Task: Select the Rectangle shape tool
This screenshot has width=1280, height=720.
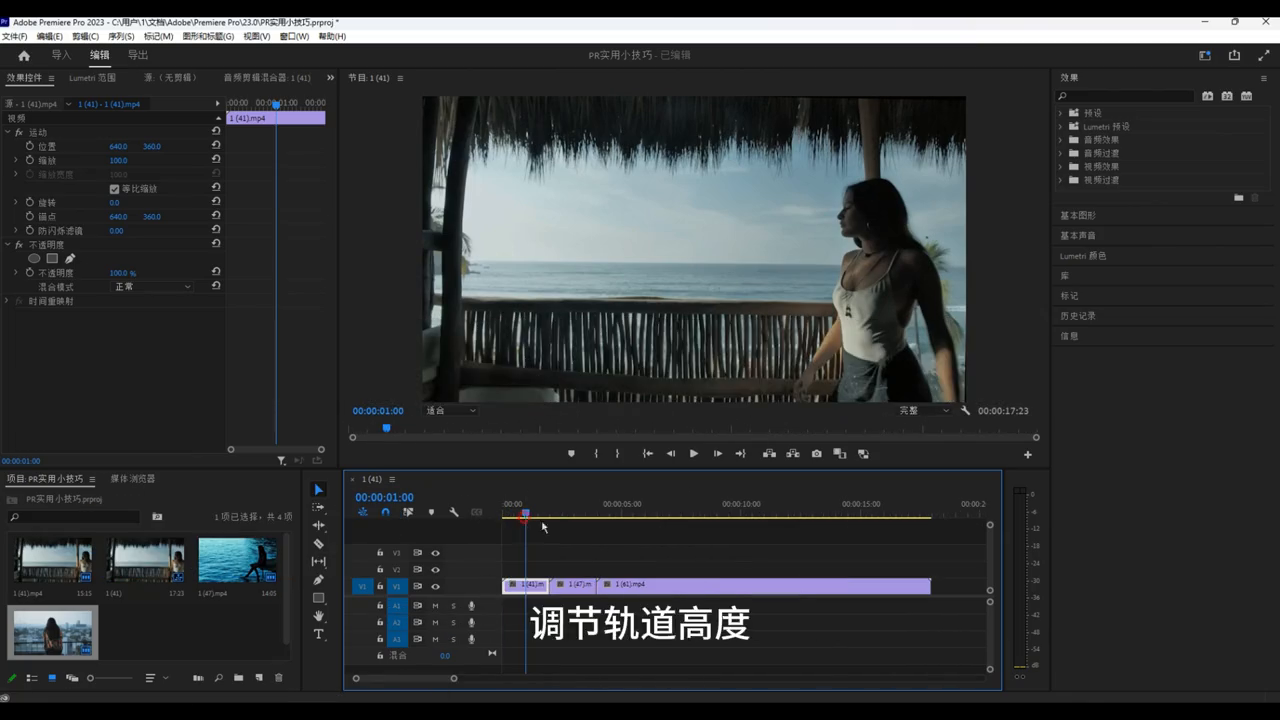Action: (x=319, y=598)
